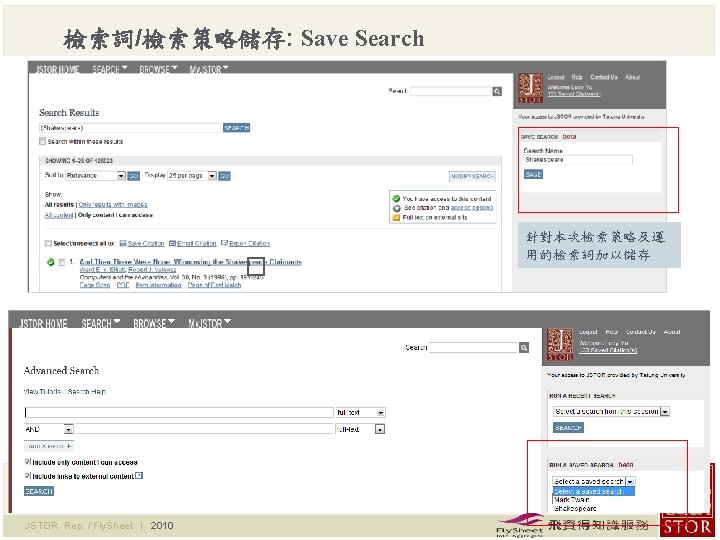Click the magnifier search icon in upper Search Results page
720x540 pixels.
(497, 91)
